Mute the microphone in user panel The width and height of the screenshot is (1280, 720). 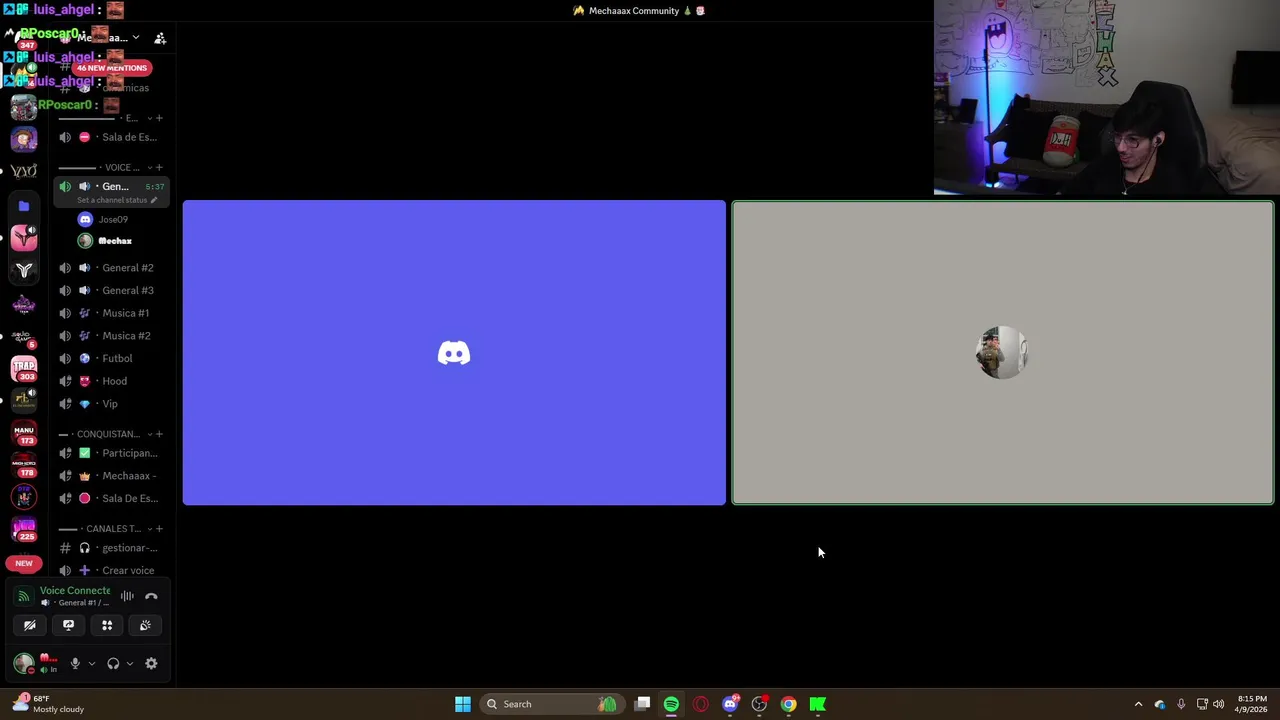[x=75, y=663]
